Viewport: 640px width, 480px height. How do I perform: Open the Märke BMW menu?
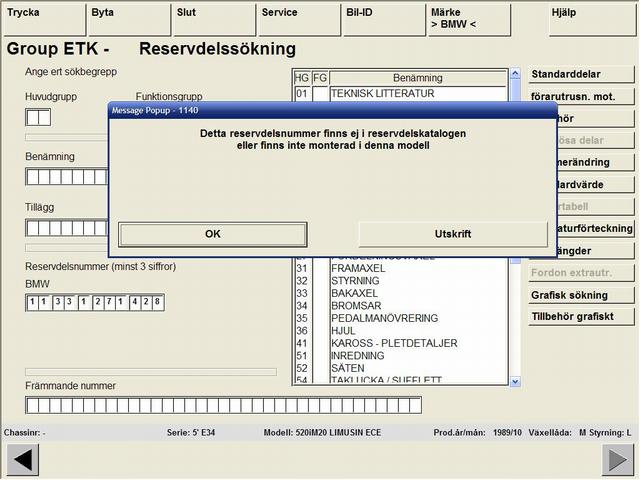point(467,19)
